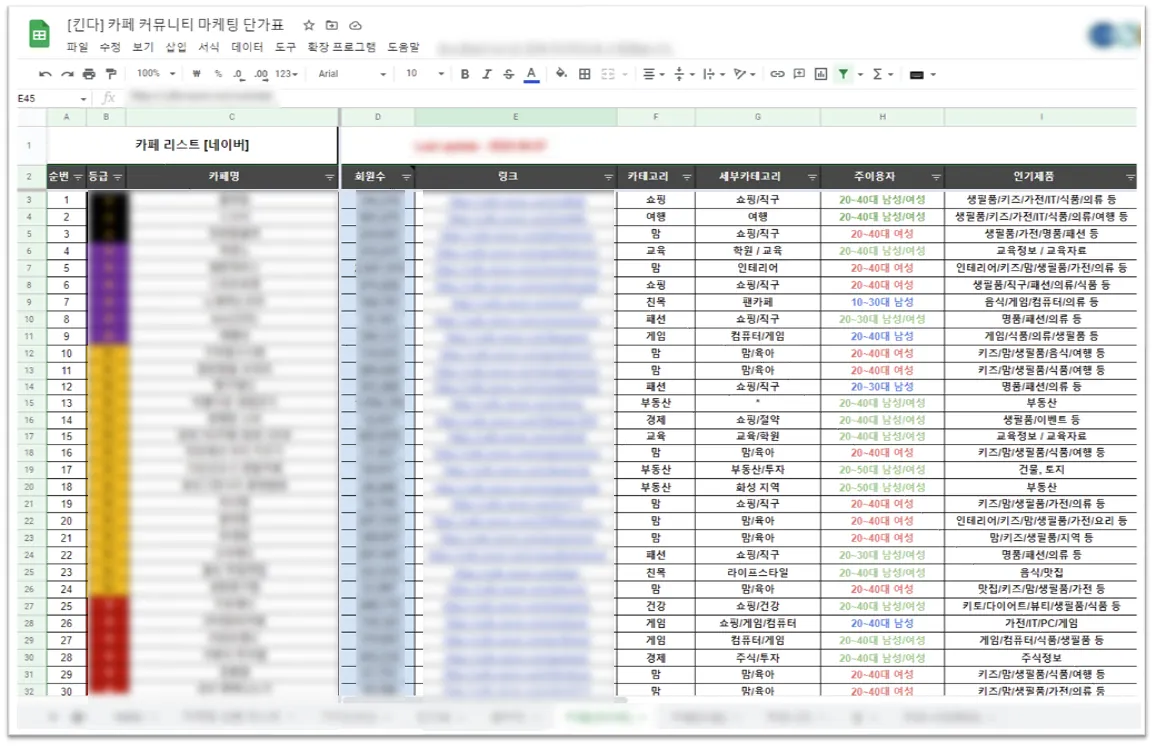
Task: Open the 서식 menu
Action: 209,47
